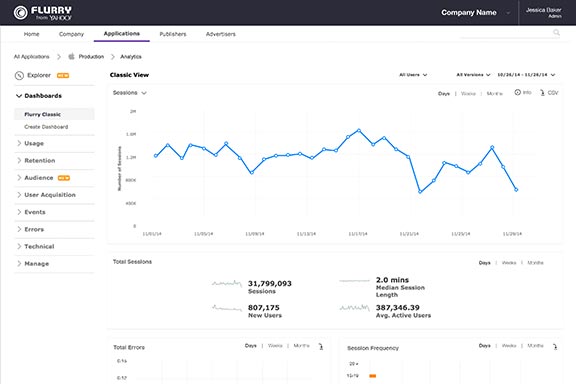Click the Flurry logo icon
The height and width of the screenshot is (384, 576).
click(21, 12)
